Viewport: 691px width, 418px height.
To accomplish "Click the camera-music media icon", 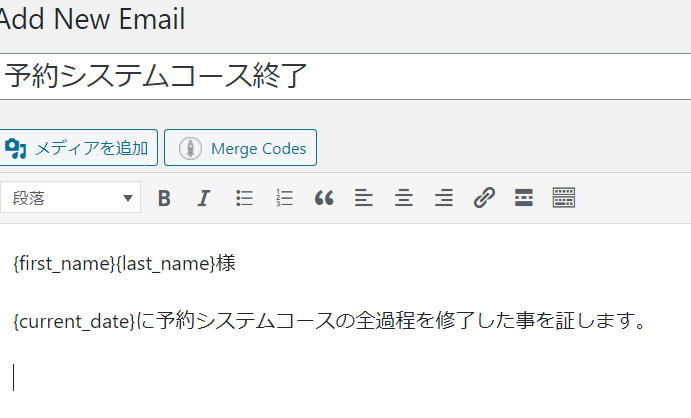I will pyautogui.click(x=15, y=148).
